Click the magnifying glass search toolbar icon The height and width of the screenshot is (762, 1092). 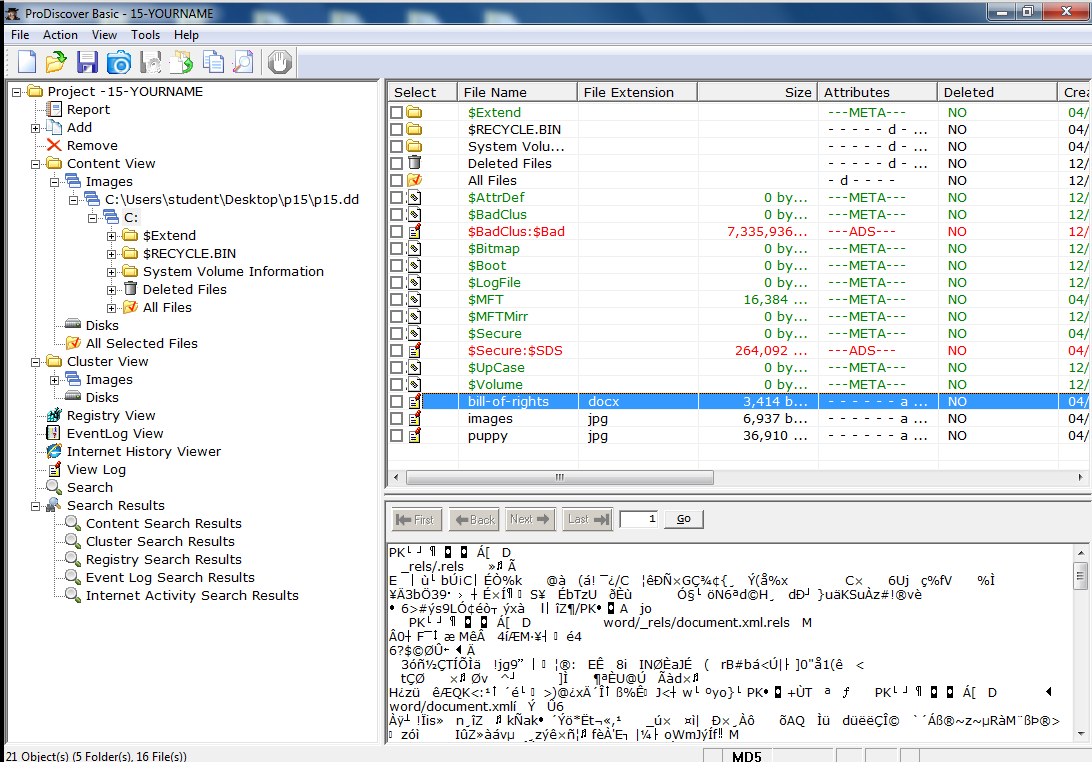(242, 62)
